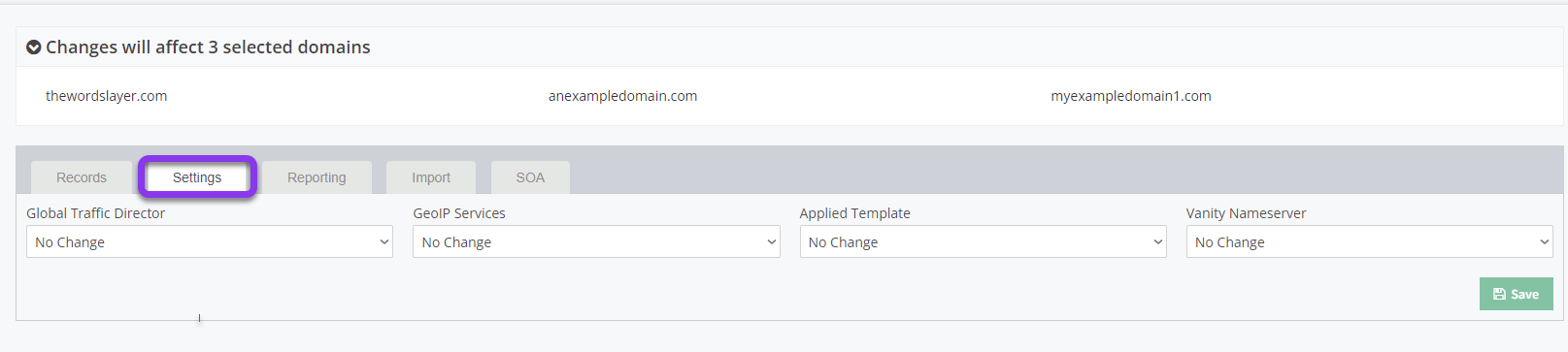Open the Records tab

point(82,177)
